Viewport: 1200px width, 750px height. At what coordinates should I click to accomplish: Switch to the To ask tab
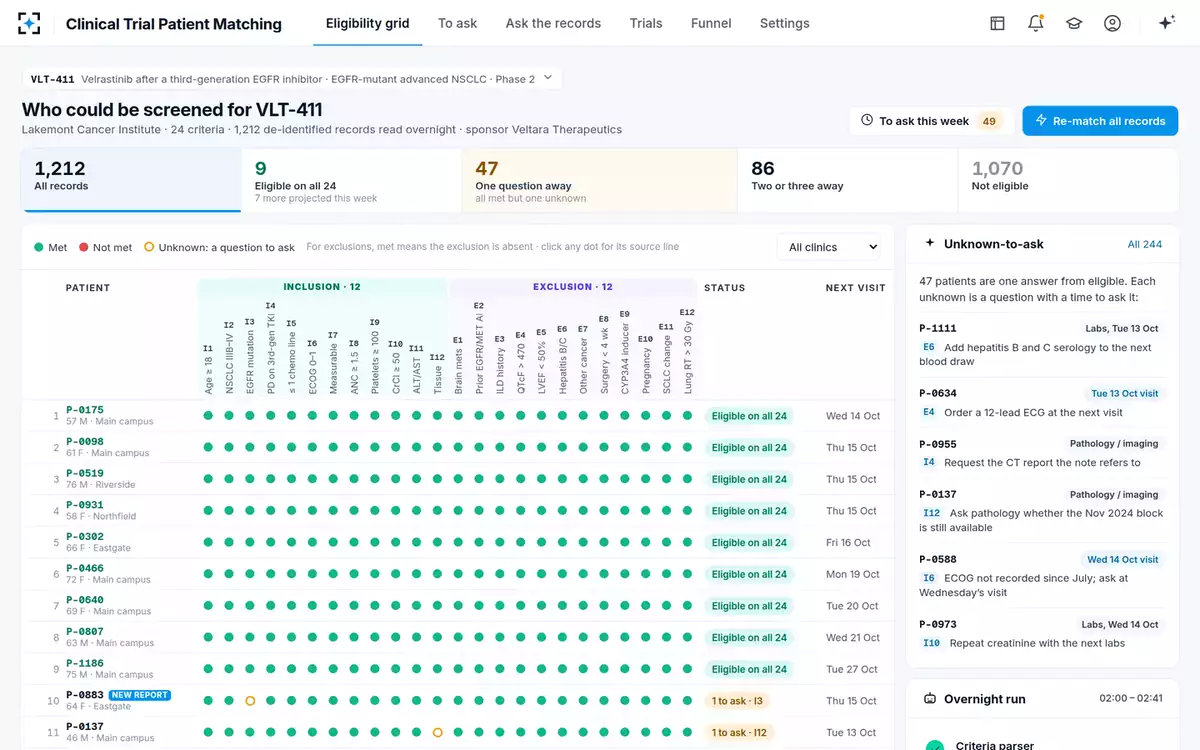click(x=458, y=23)
